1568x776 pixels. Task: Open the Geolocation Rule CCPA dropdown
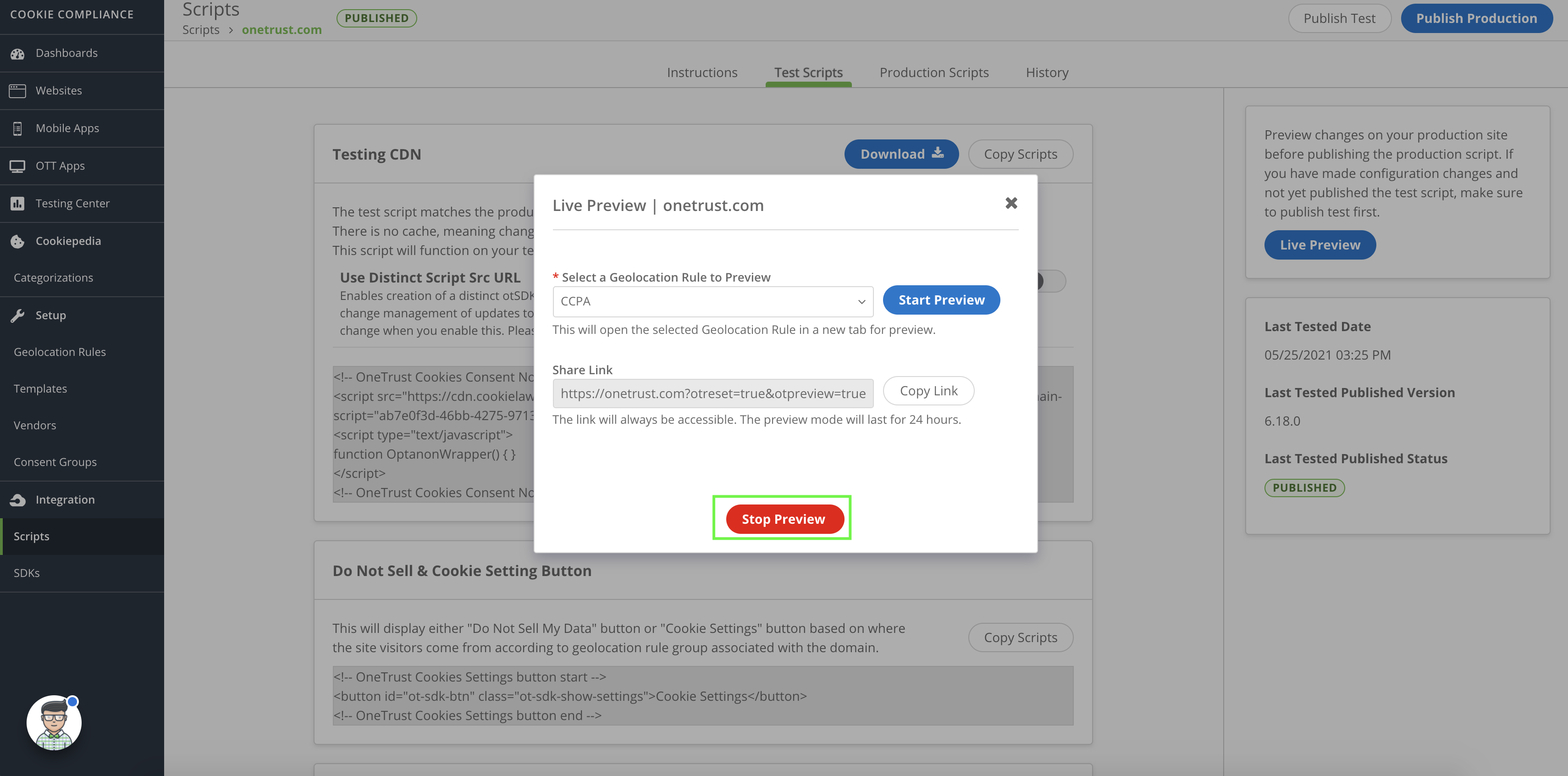click(712, 301)
